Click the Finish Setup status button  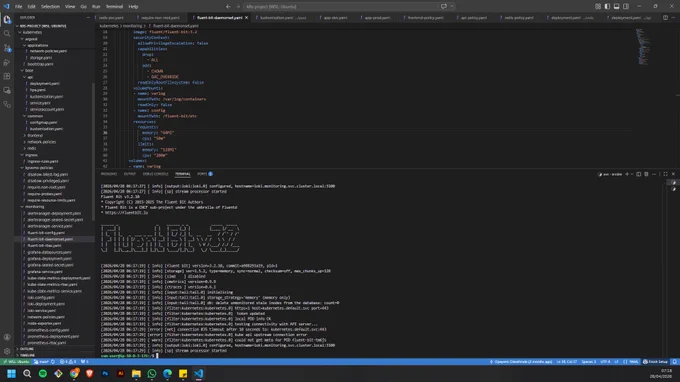click(x=655, y=362)
